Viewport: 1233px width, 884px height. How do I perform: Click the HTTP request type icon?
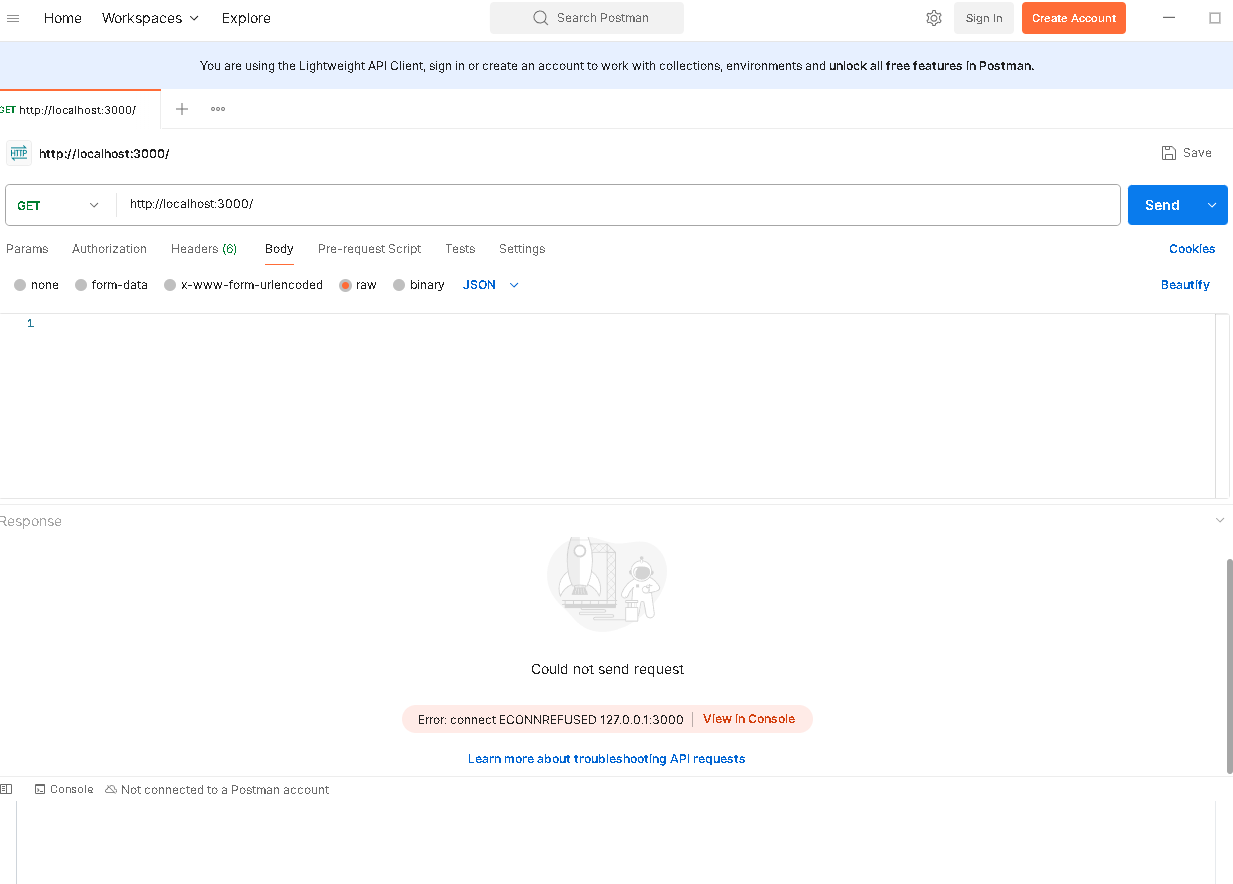coord(19,153)
